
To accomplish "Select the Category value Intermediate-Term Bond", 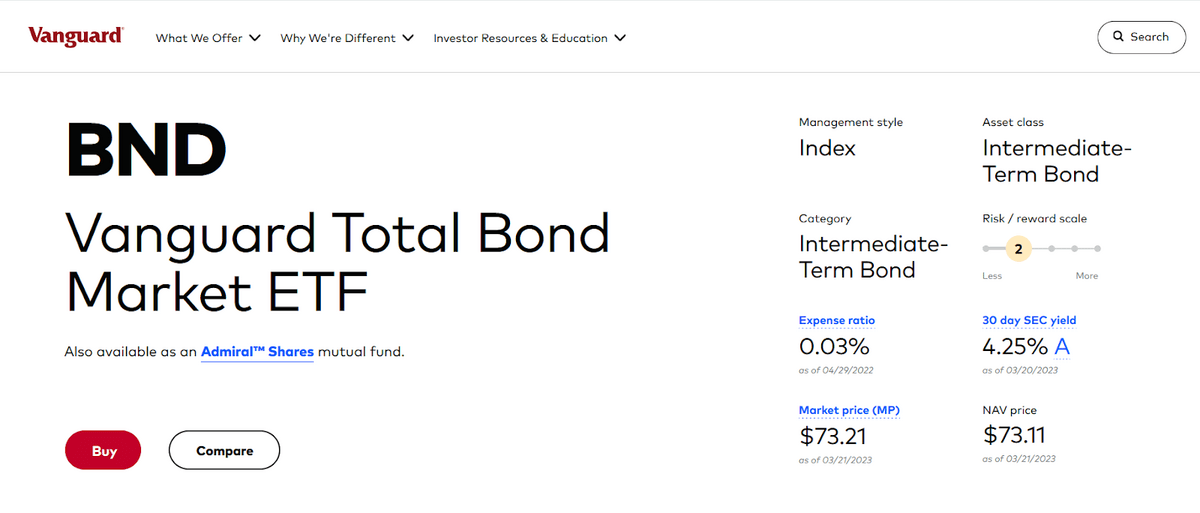I will [x=873, y=257].
